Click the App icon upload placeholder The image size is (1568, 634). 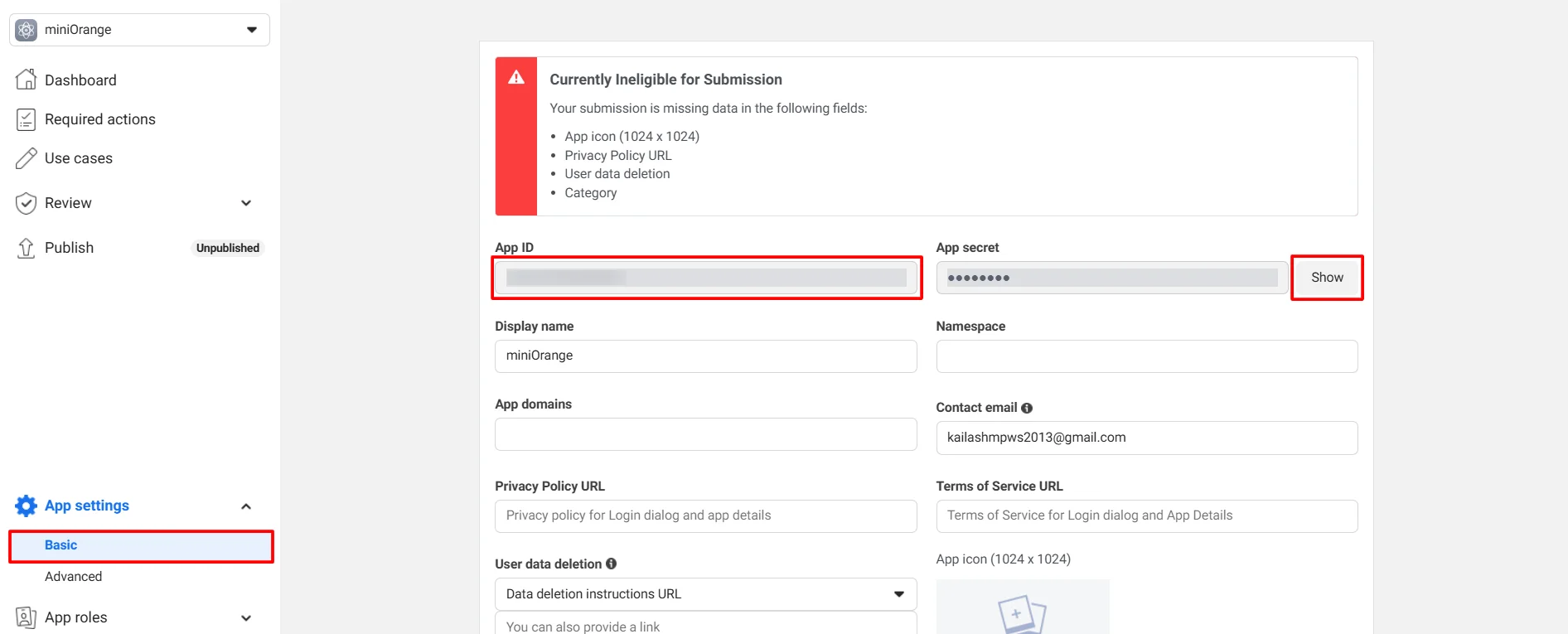pyautogui.click(x=1023, y=607)
